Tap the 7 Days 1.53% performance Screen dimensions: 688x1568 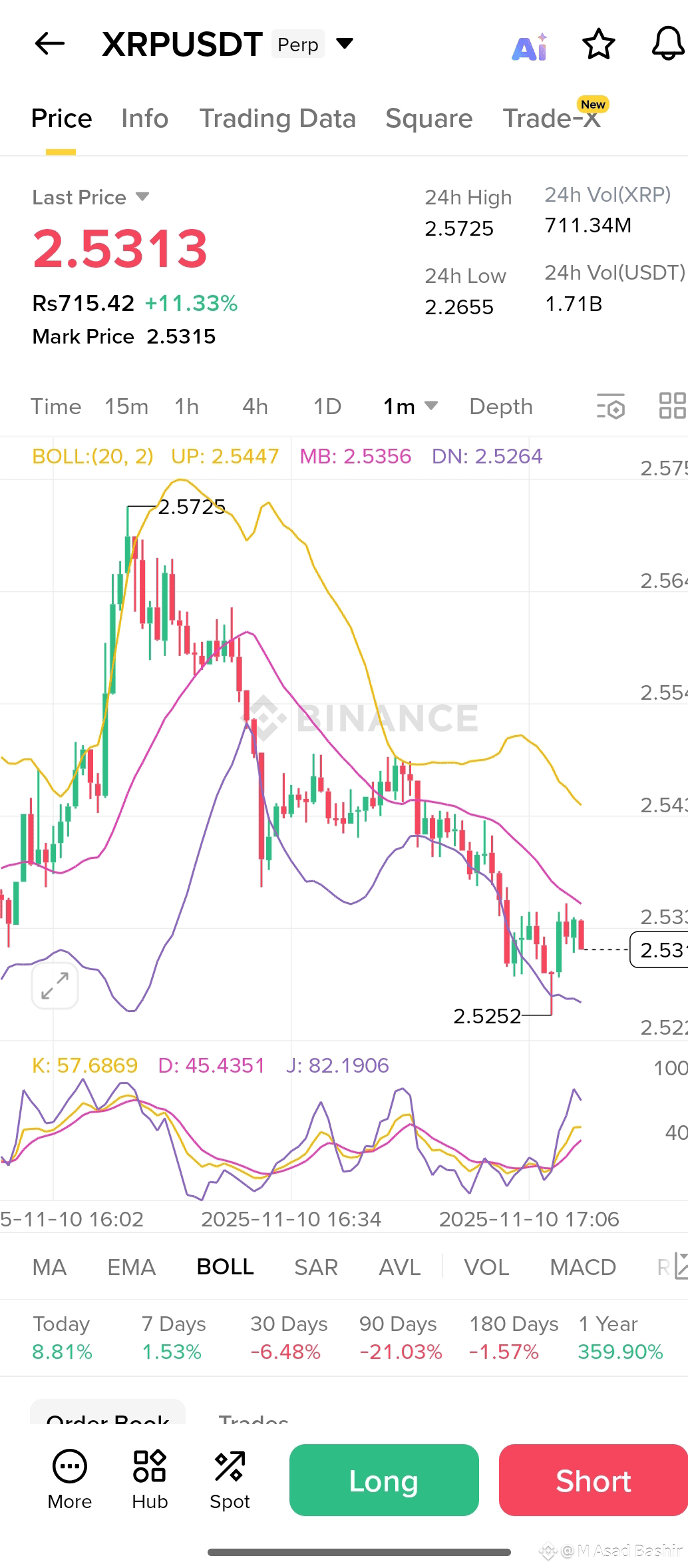pos(173,1338)
